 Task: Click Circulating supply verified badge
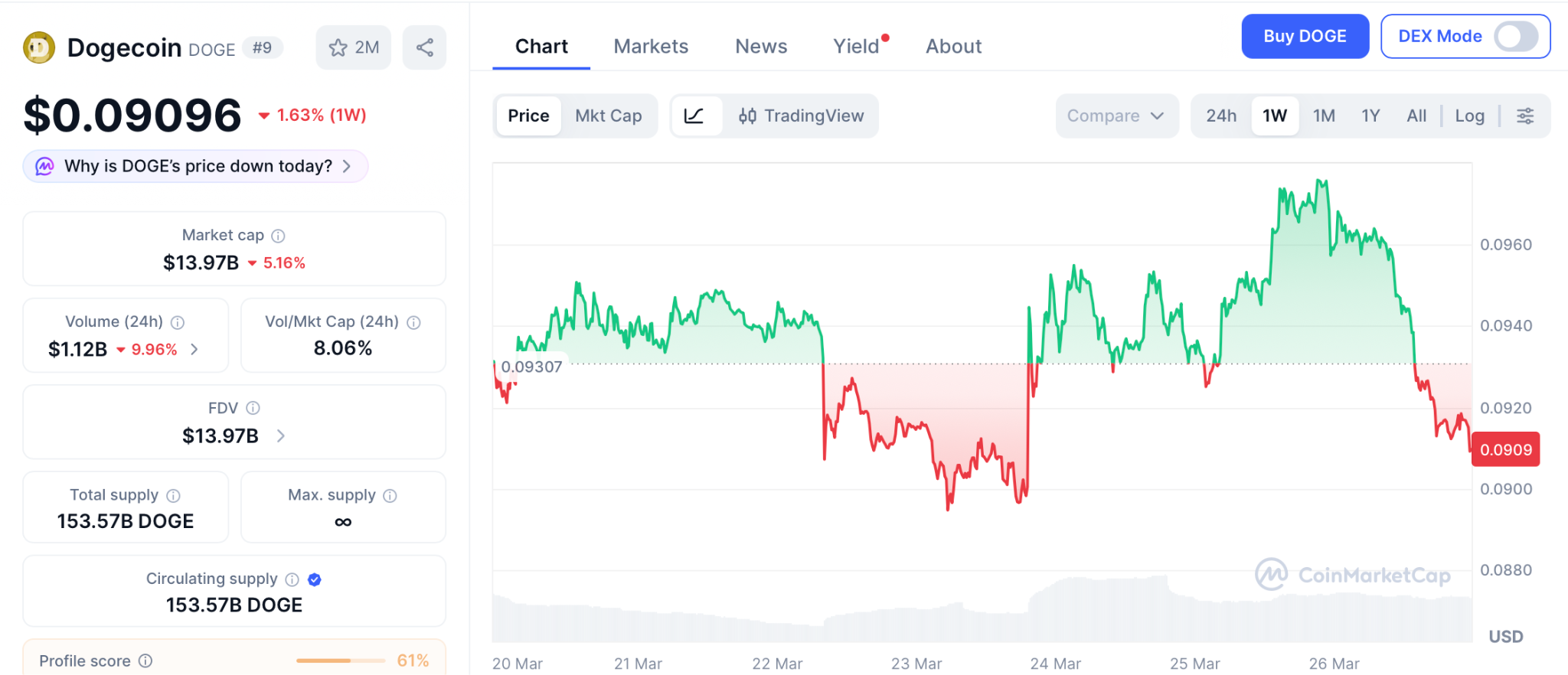tap(315, 579)
